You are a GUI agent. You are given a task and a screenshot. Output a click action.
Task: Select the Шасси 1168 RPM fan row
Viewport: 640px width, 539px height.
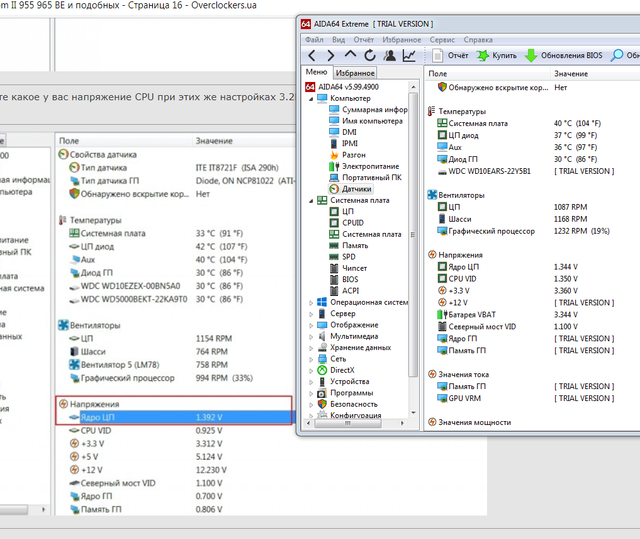[x=531, y=219]
